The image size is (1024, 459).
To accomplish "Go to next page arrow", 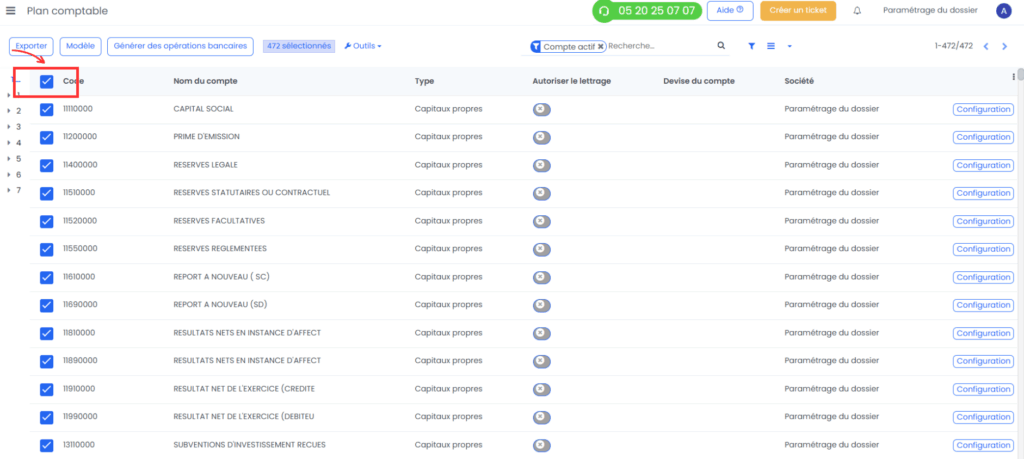I will pos(1004,46).
